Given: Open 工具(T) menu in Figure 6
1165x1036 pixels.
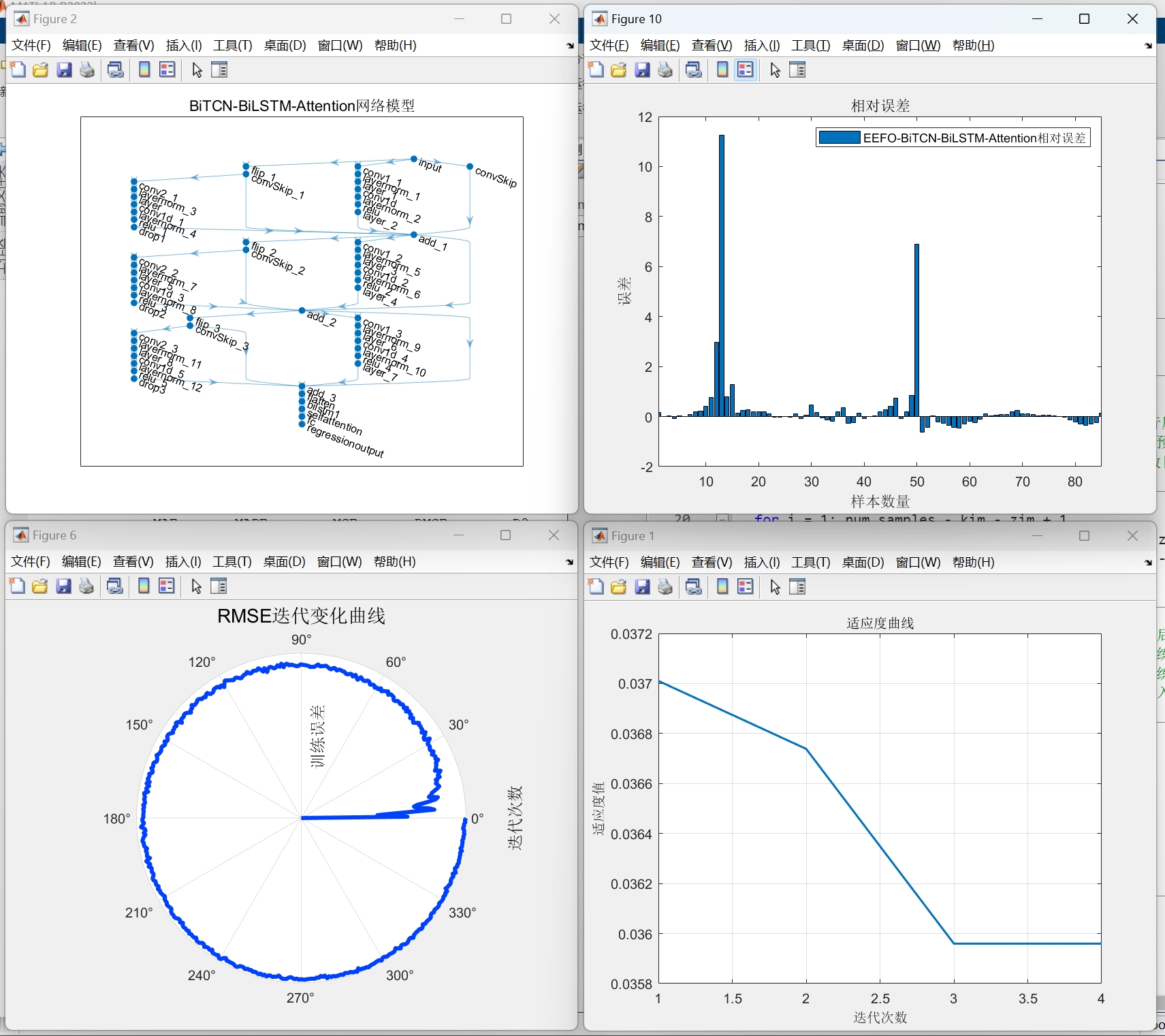Looking at the screenshot, I should click(x=232, y=562).
